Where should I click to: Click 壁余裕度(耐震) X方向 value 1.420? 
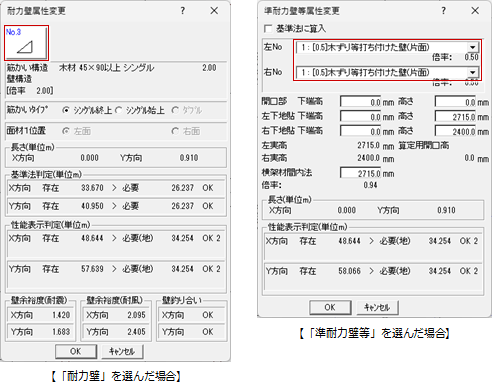tap(61, 315)
